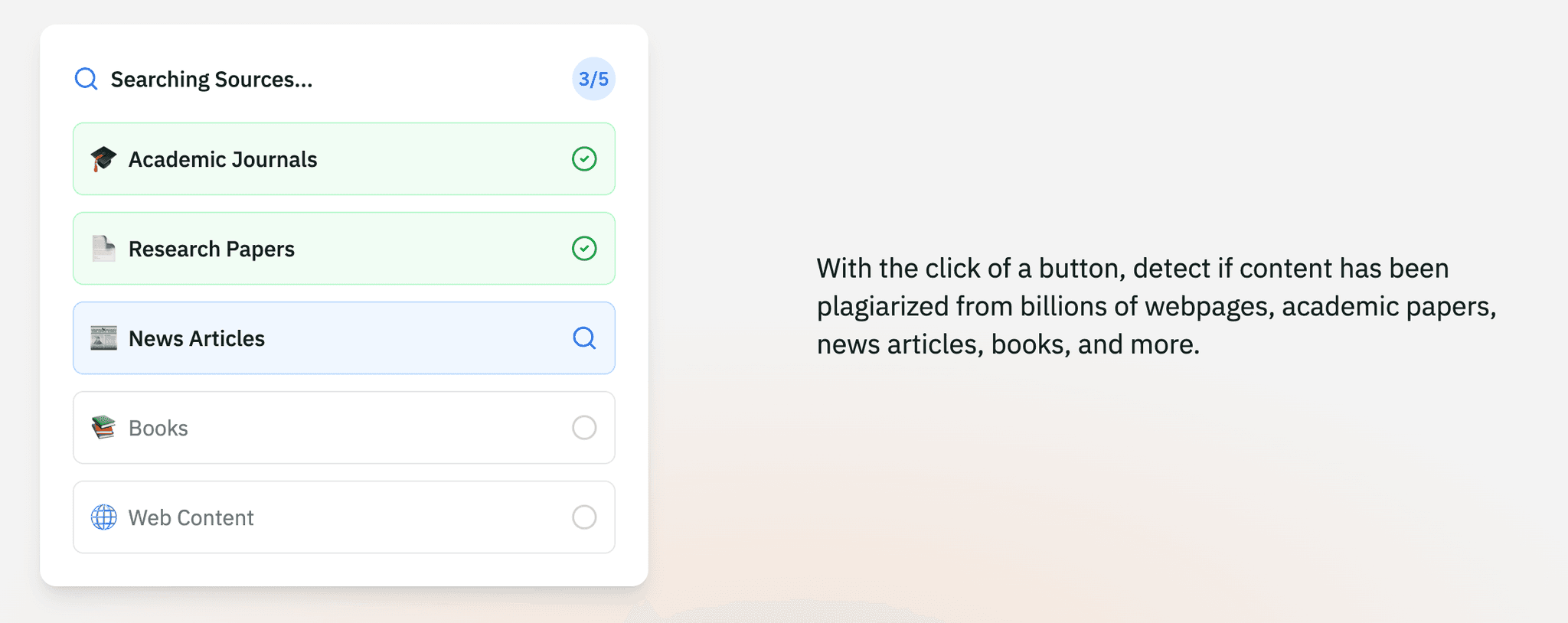Enable the Web Content source circle
Image resolution: width=1568 pixels, height=623 pixels.
point(584,517)
